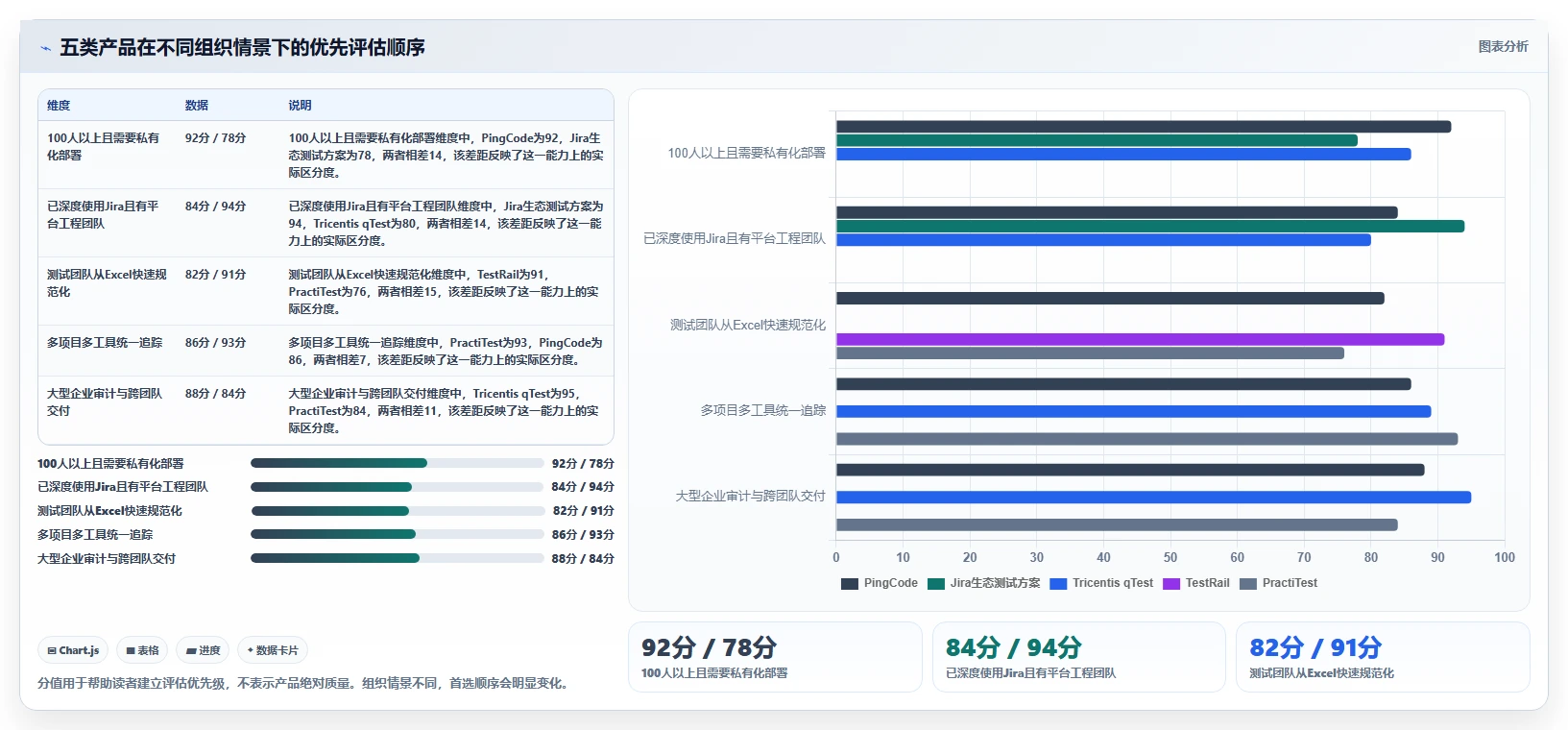Click the small bird icon beside the title

tap(45, 48)
